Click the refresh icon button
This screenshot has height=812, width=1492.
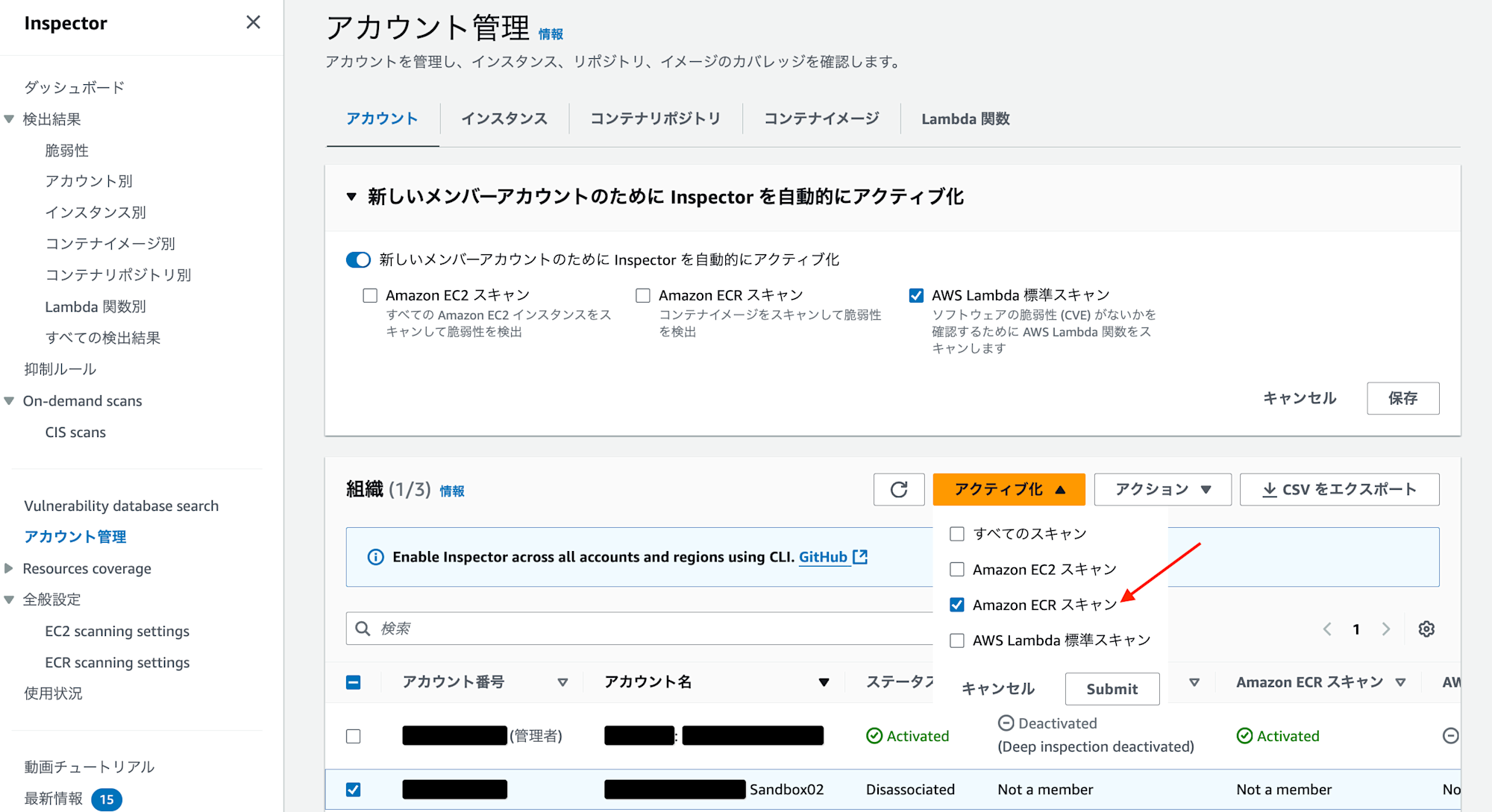[899, 490]
